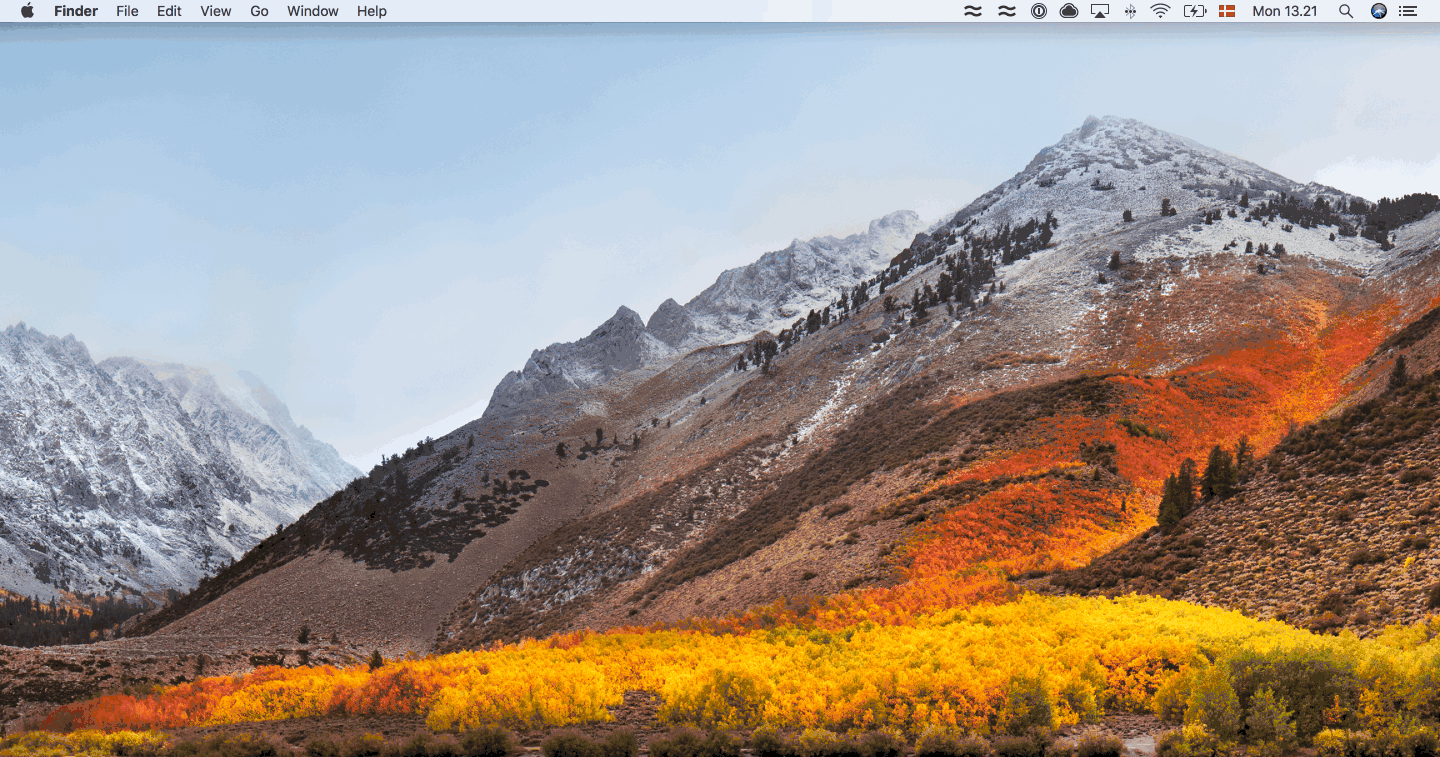Click the second wavy-lines menu bar icon

point(1006,11)
